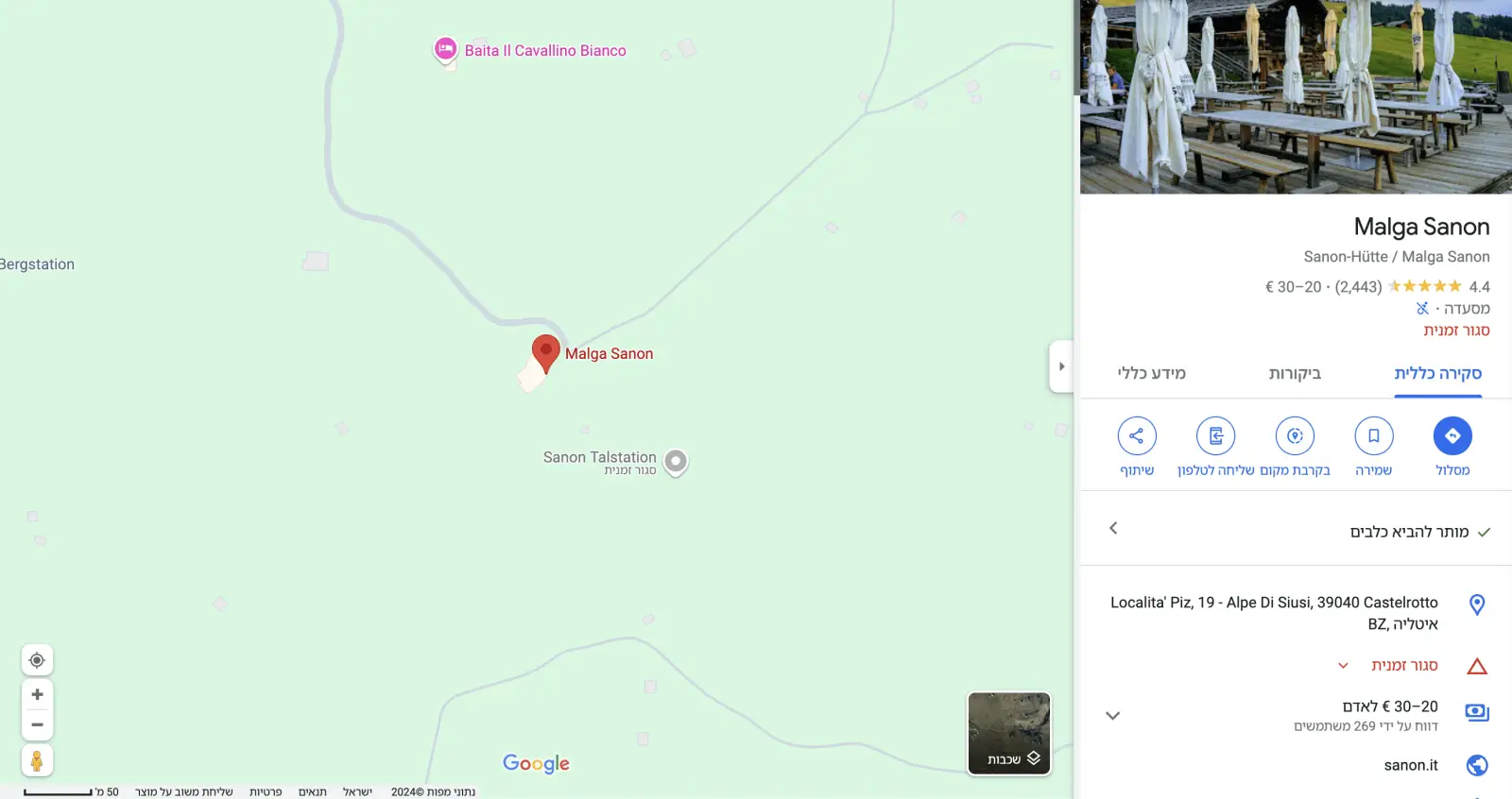Zoom in with the plus button

(x=37, y=694)
